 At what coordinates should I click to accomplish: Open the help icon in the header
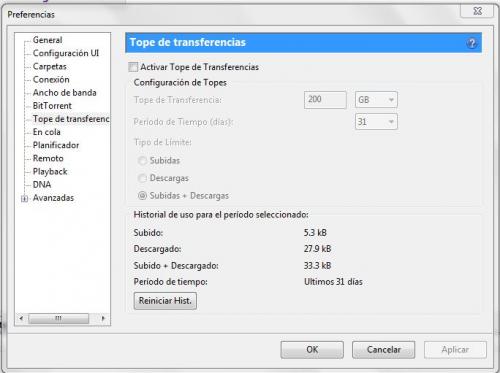[471, 43]
